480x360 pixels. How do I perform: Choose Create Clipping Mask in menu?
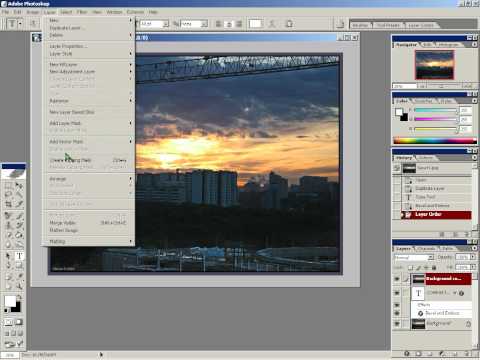[88, 160]
